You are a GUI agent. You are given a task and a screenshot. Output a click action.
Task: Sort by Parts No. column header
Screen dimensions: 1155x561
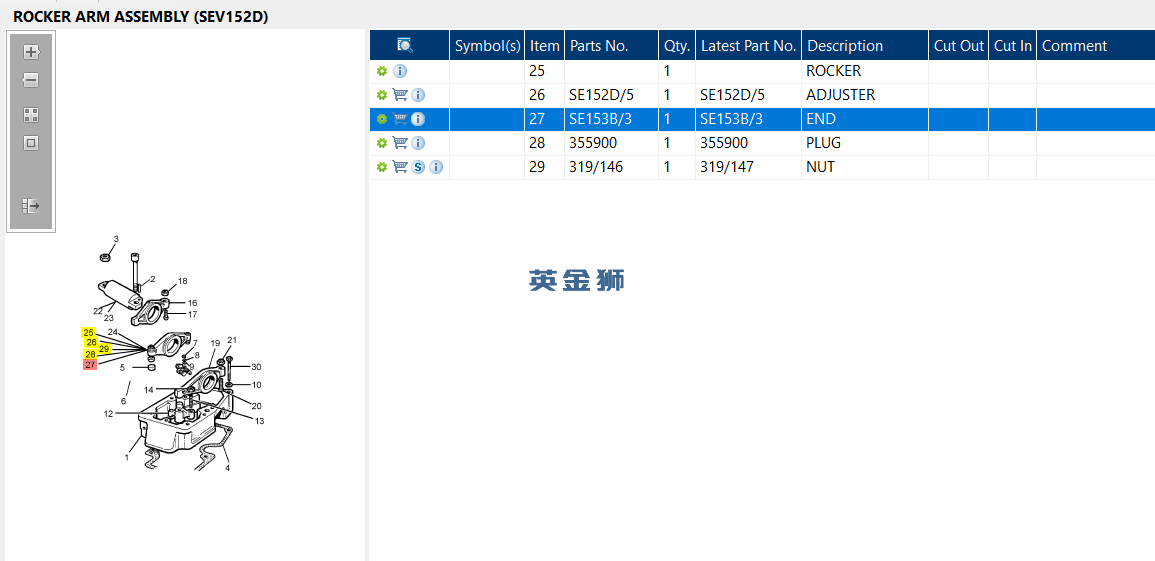click(611, 46)
